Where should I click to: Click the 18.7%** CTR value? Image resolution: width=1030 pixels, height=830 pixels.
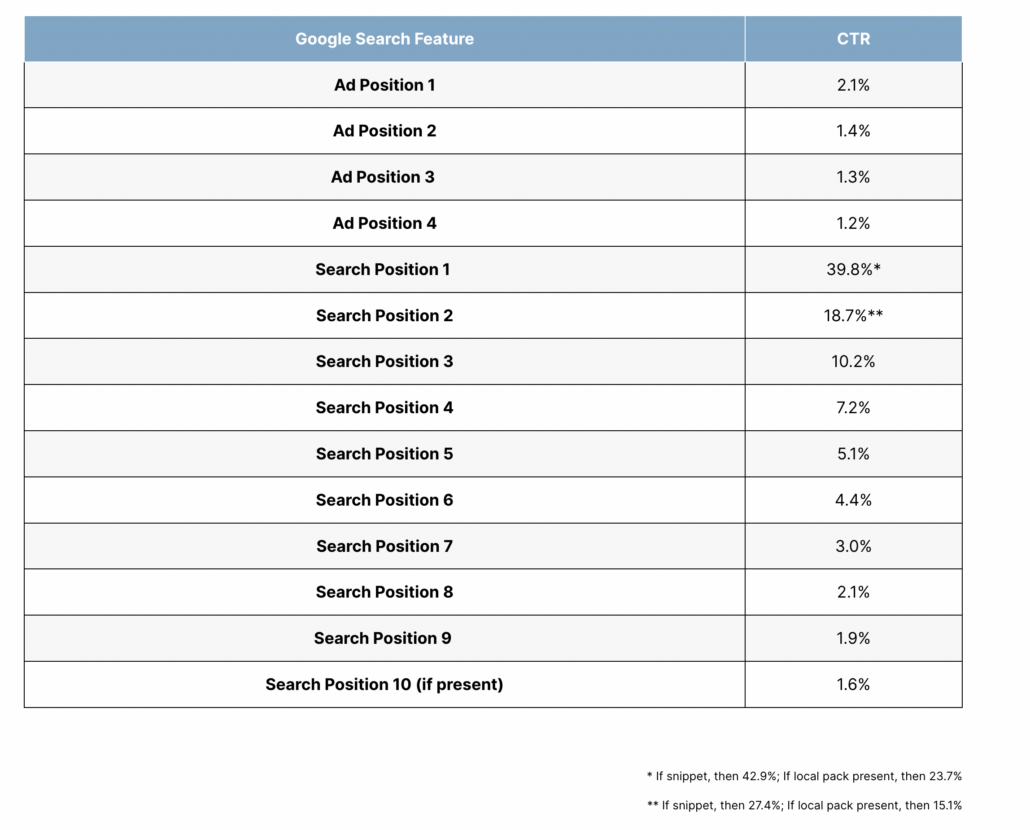pos(853,315)
